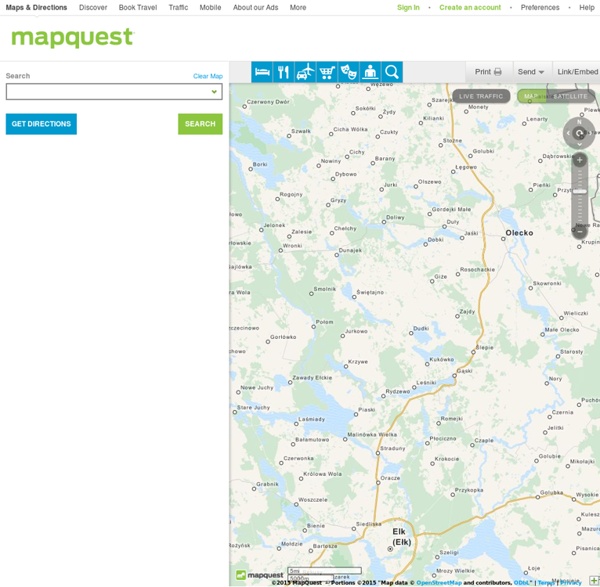Show restaurants with the fork and knife icon
The image size is (600, 587).
point(284,72)
